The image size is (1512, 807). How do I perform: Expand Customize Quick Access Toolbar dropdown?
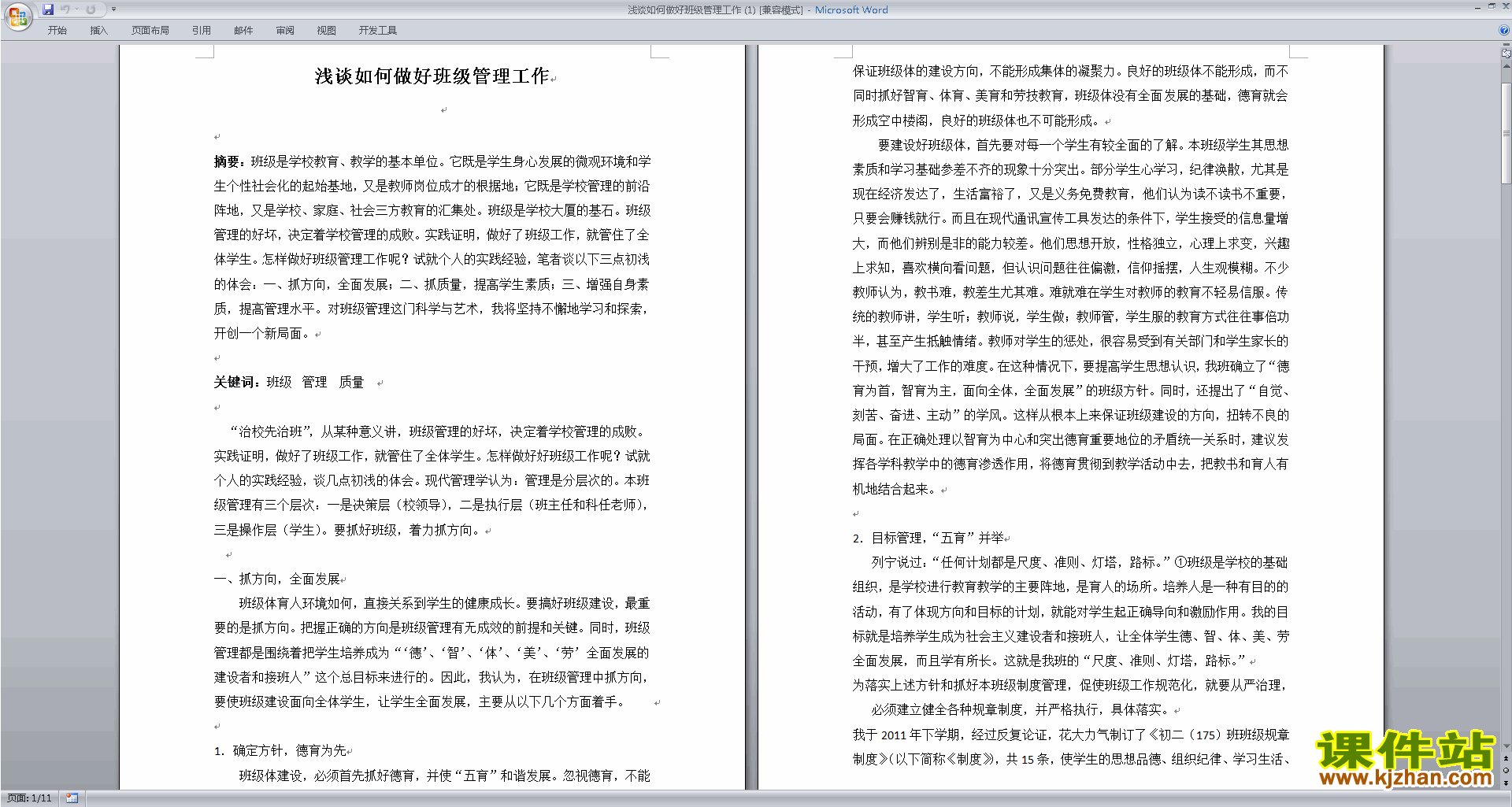(113, 9)
